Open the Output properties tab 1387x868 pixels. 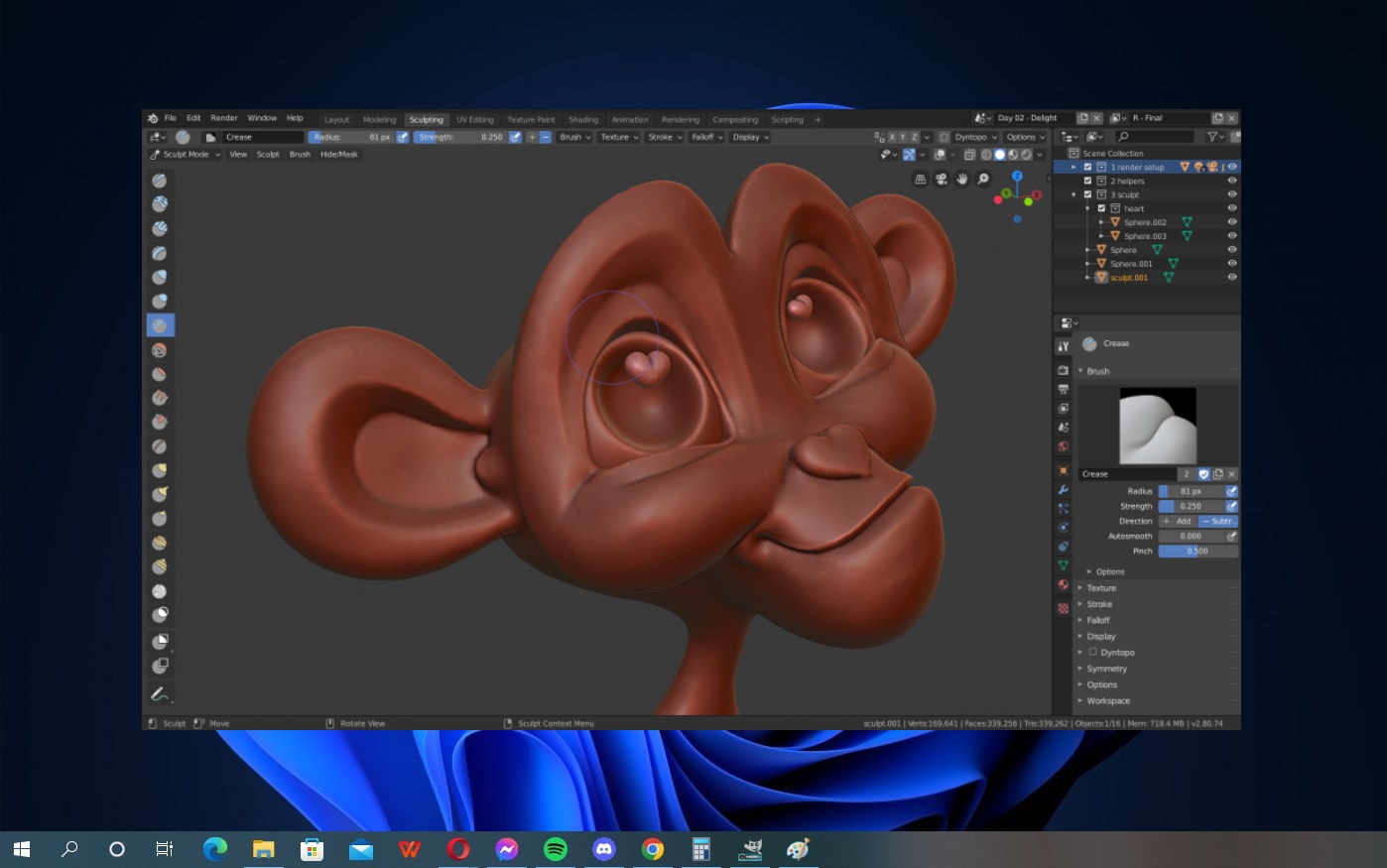pos(1064,389)
